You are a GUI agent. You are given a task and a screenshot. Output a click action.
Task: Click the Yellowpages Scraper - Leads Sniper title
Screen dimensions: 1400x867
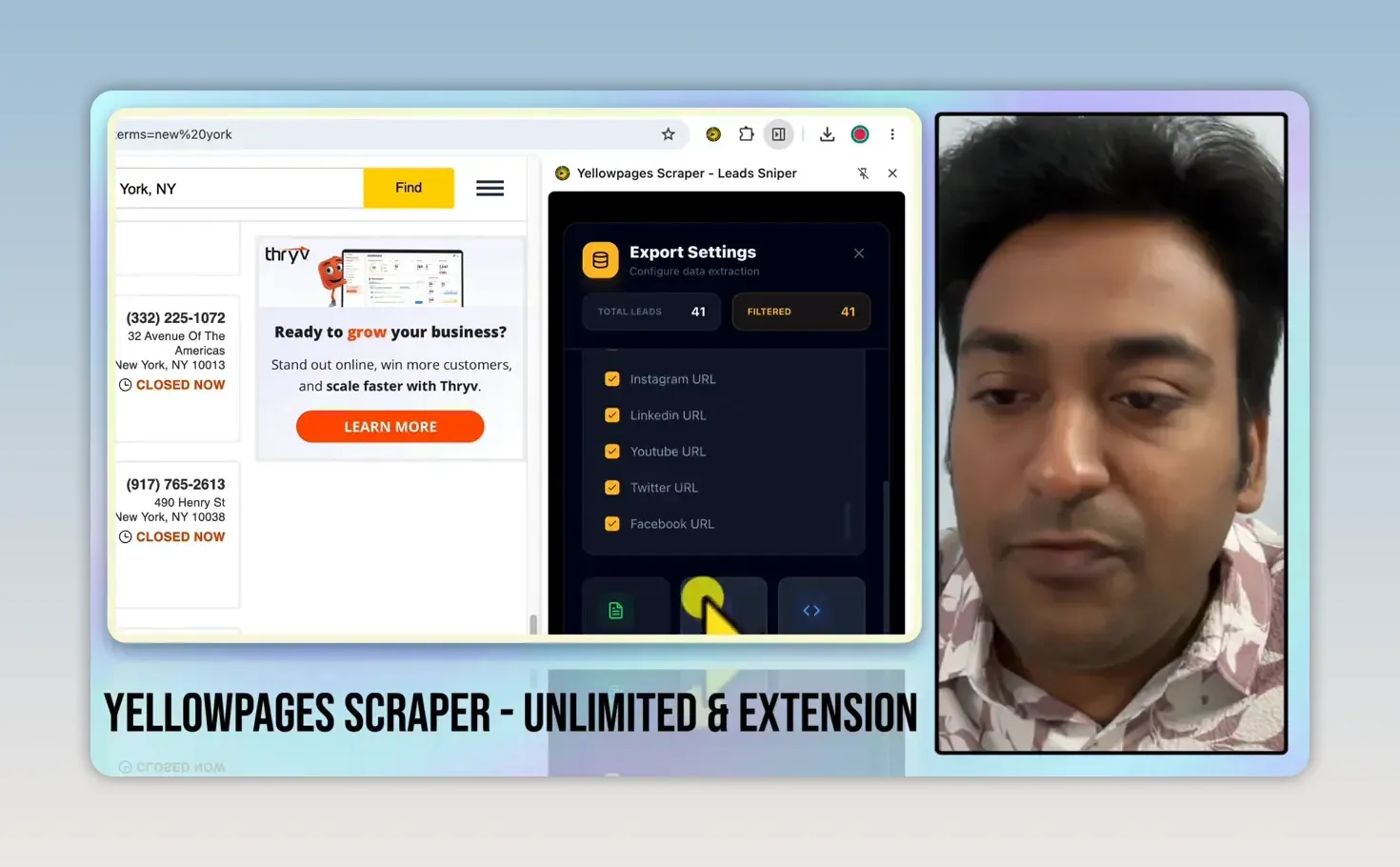[687, 173]
